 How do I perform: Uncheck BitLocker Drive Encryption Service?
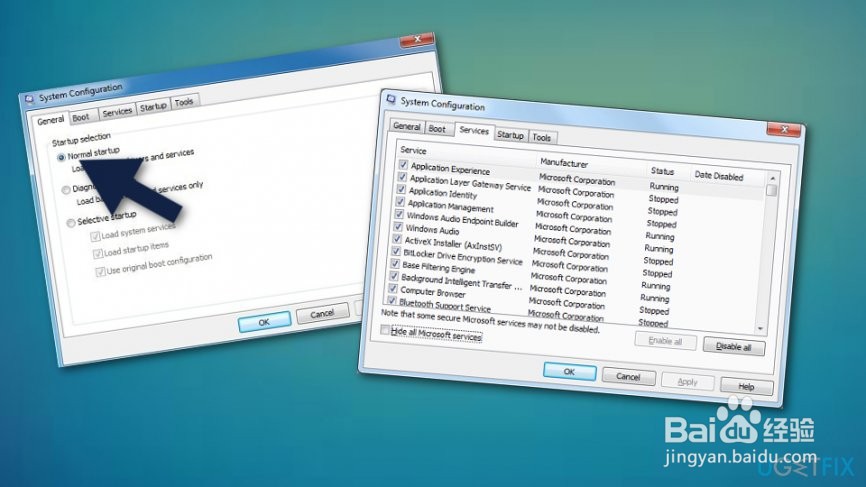pyautogui.click(x=395, y=251)
